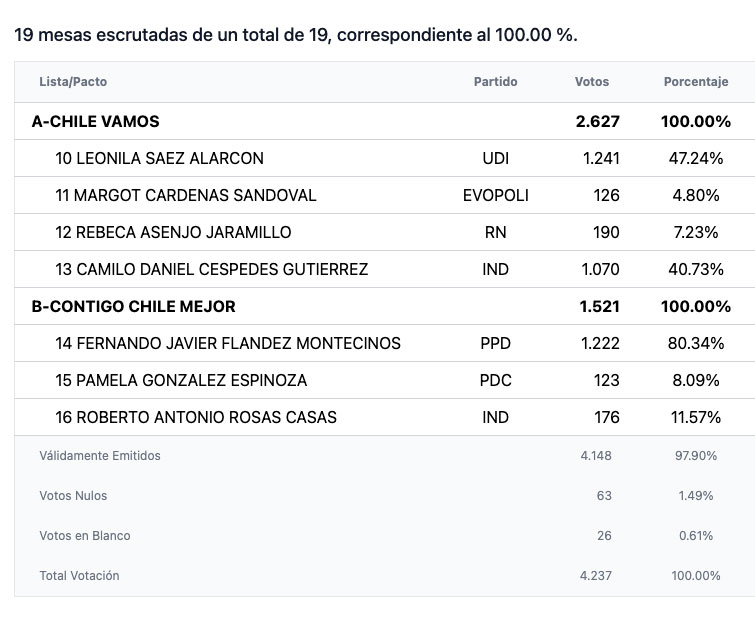The height and width of the screenshot is (625, 755).
Task: Select candidate 11 Margot Cardenas Sandoval
Action: [x=385, y=195]
